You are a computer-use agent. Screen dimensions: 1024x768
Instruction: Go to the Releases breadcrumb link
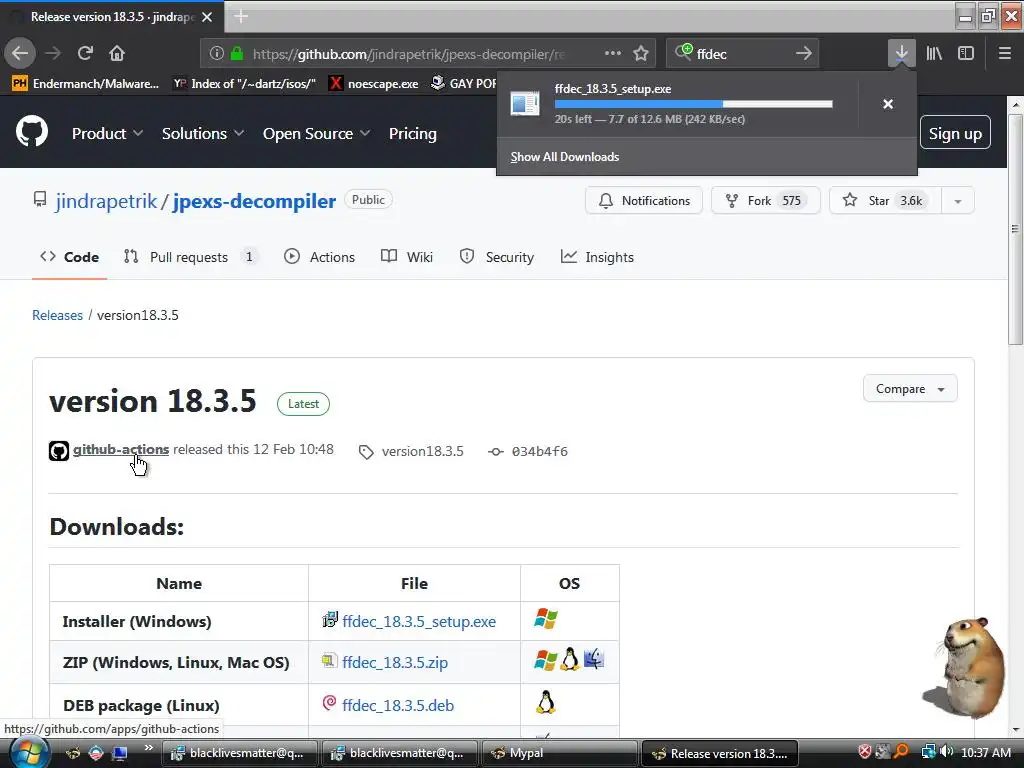pyautogui.click(x=57, y=315)
